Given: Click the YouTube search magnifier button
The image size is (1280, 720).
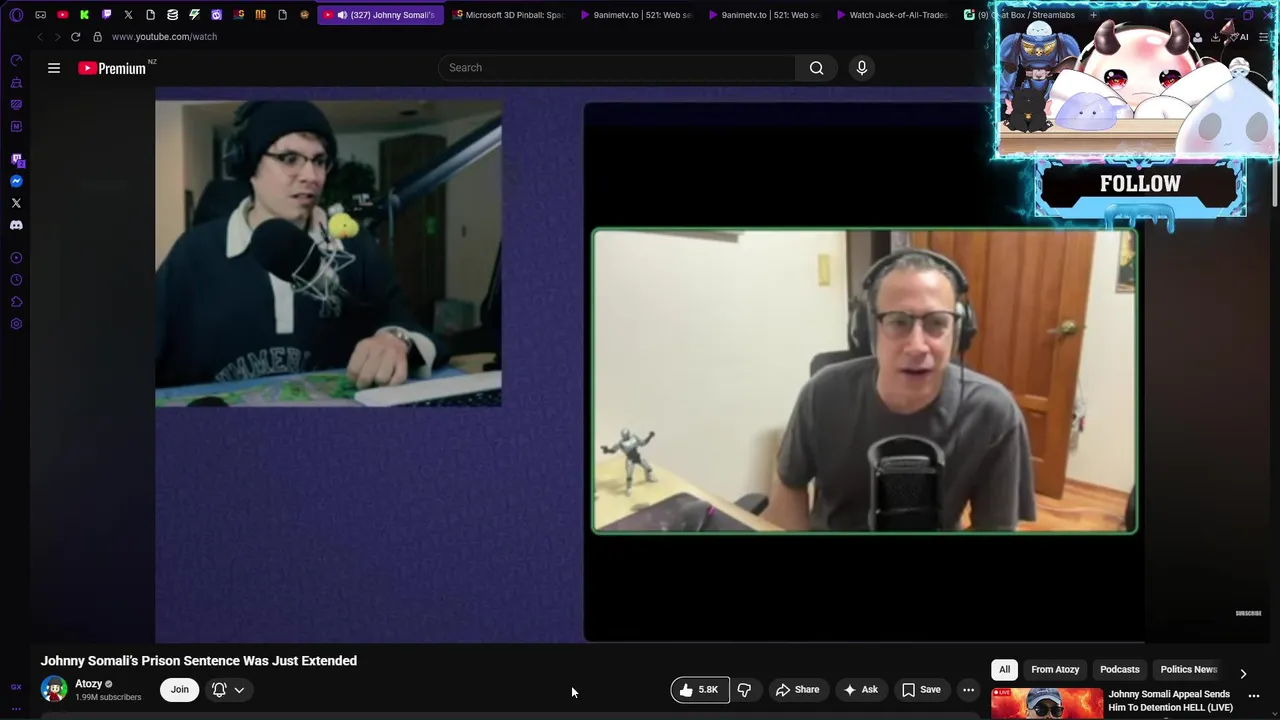Looking at the screenshot, I should pos(817,68).
